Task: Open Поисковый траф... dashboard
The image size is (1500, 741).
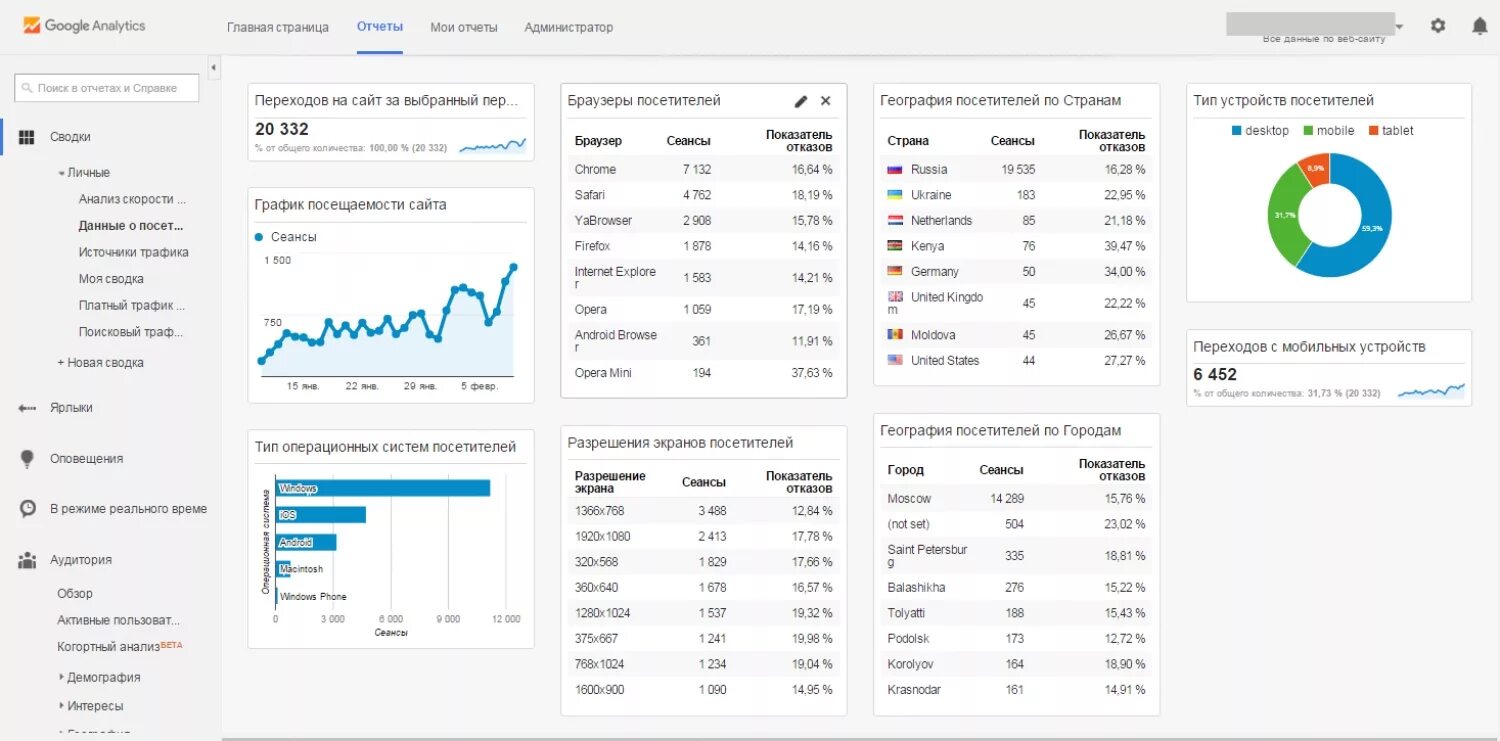Action: click(x=131, y=332)
